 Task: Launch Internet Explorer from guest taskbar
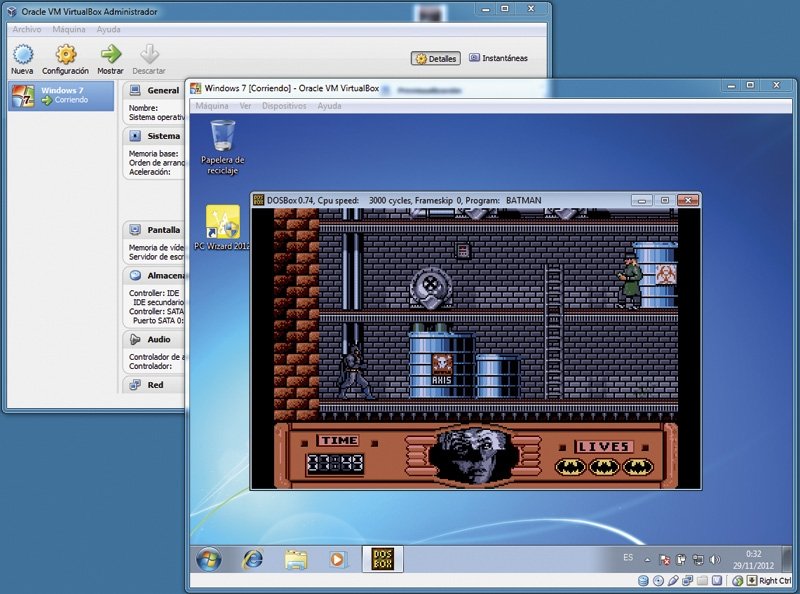(253, 559)
